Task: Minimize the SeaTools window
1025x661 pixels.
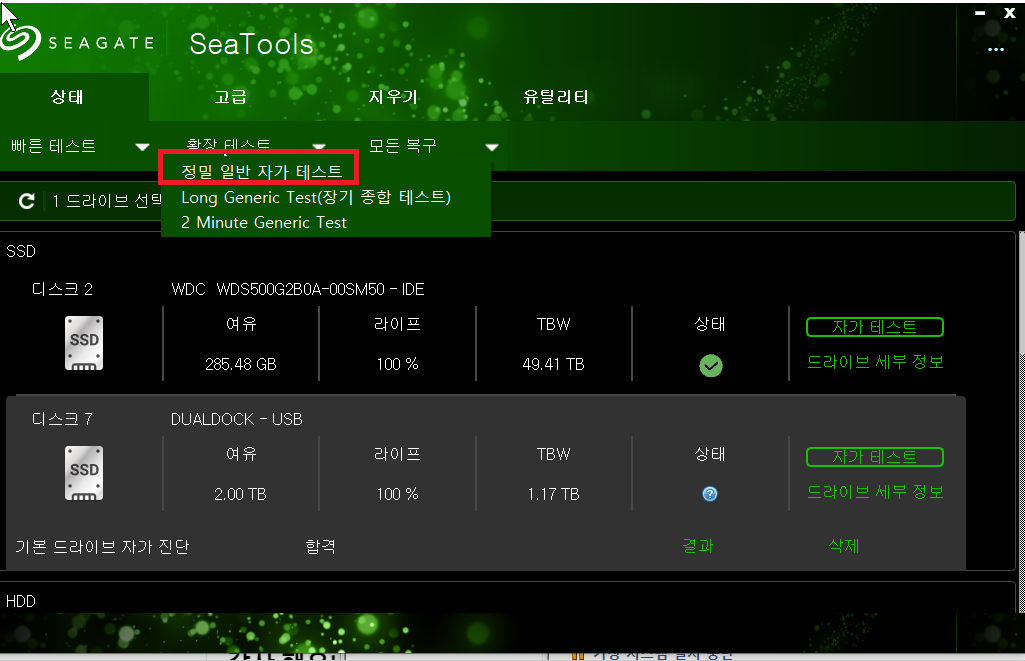Action: coord(980,13)
